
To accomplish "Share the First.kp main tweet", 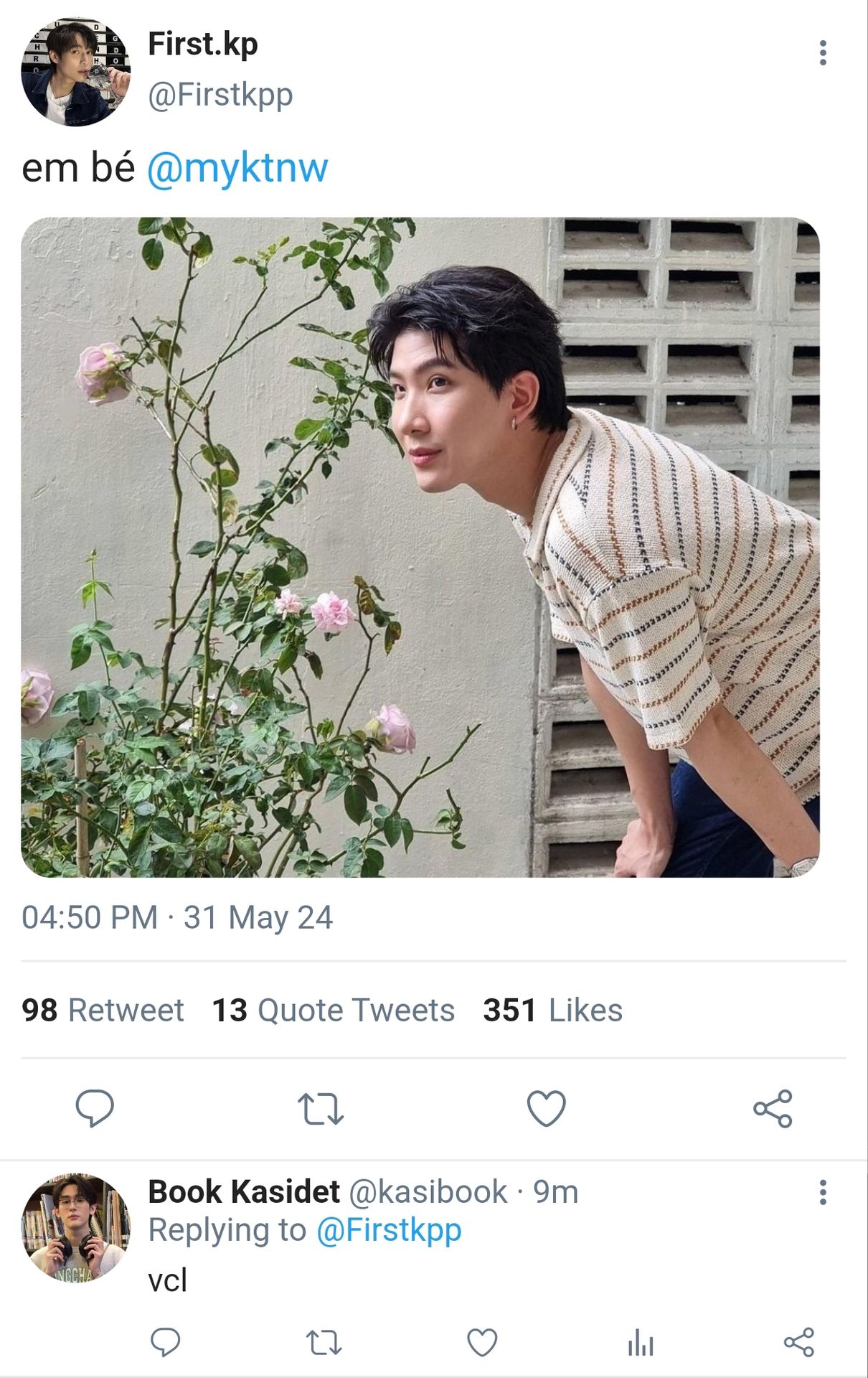I will 773,1108.
